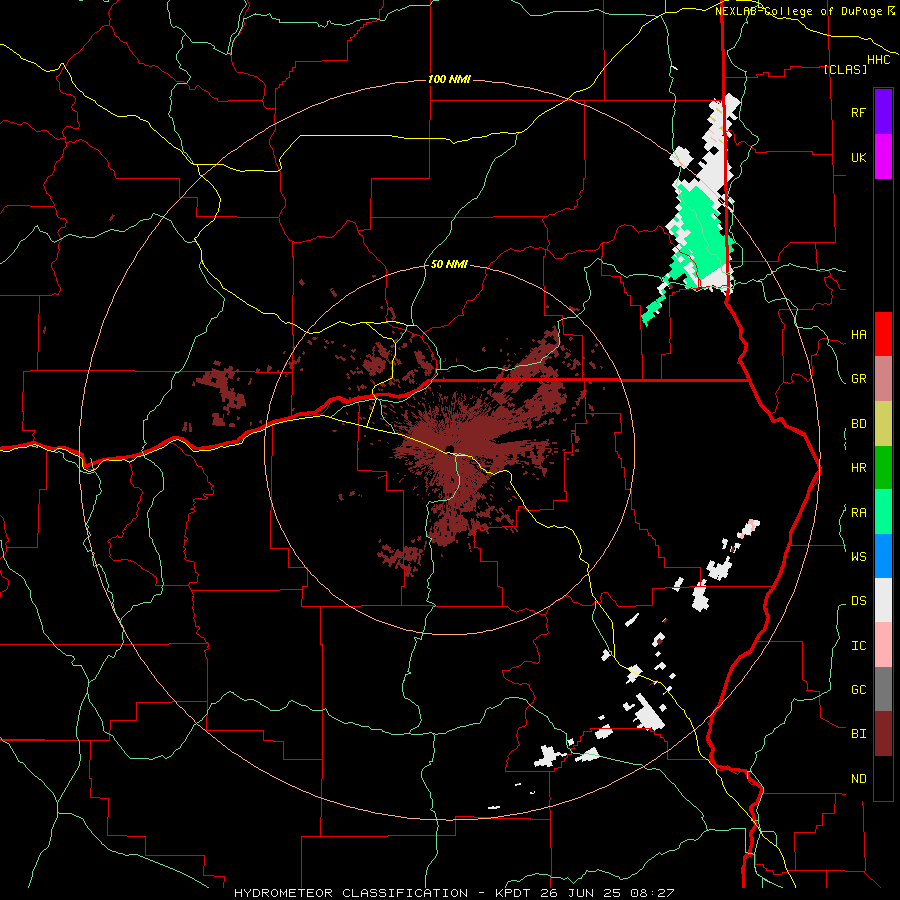Click the 'UK' legend label
Image resolution: width=900 pixels, height=900 pixels.
tap(858, 158)
